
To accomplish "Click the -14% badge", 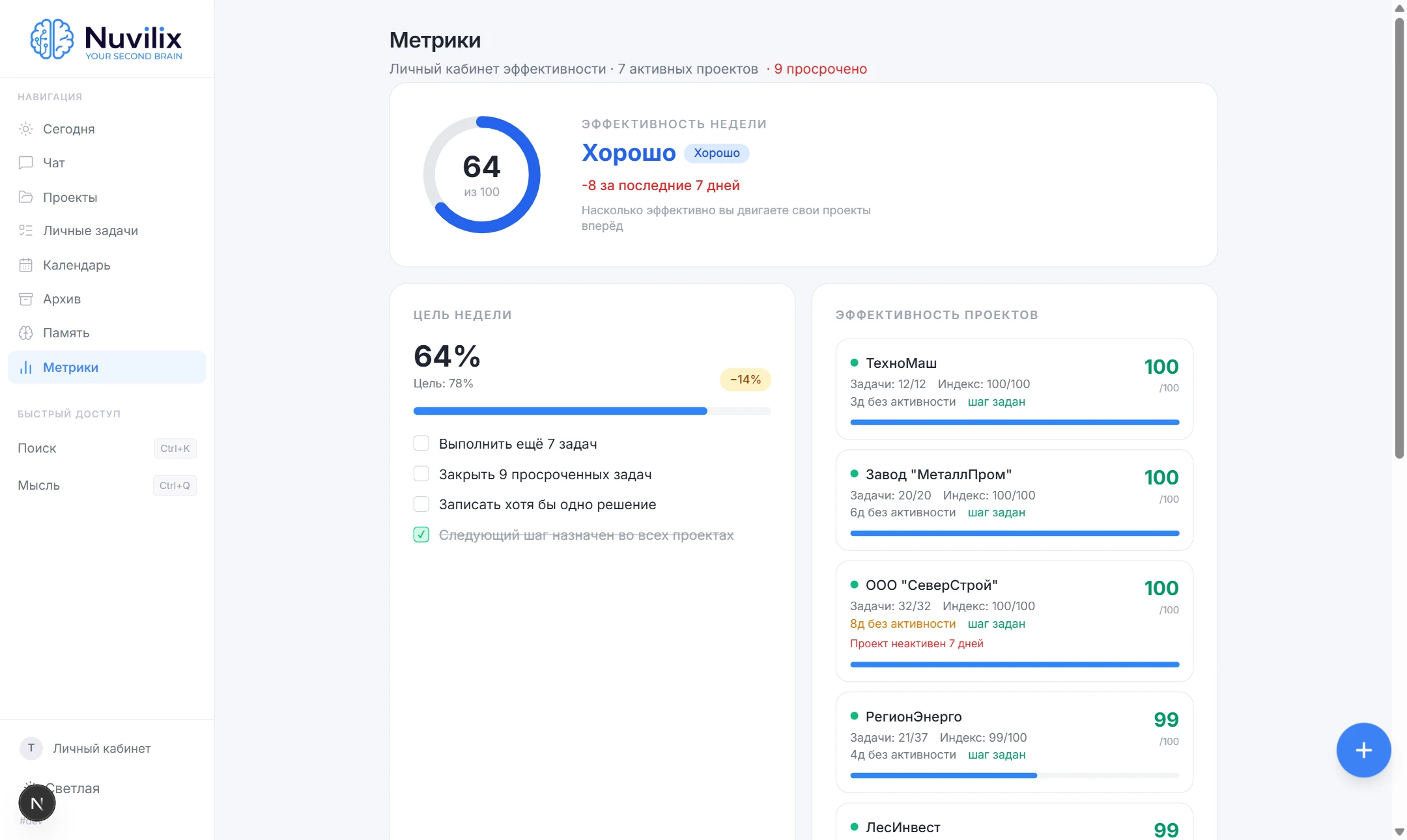I will tap(745, 380).
